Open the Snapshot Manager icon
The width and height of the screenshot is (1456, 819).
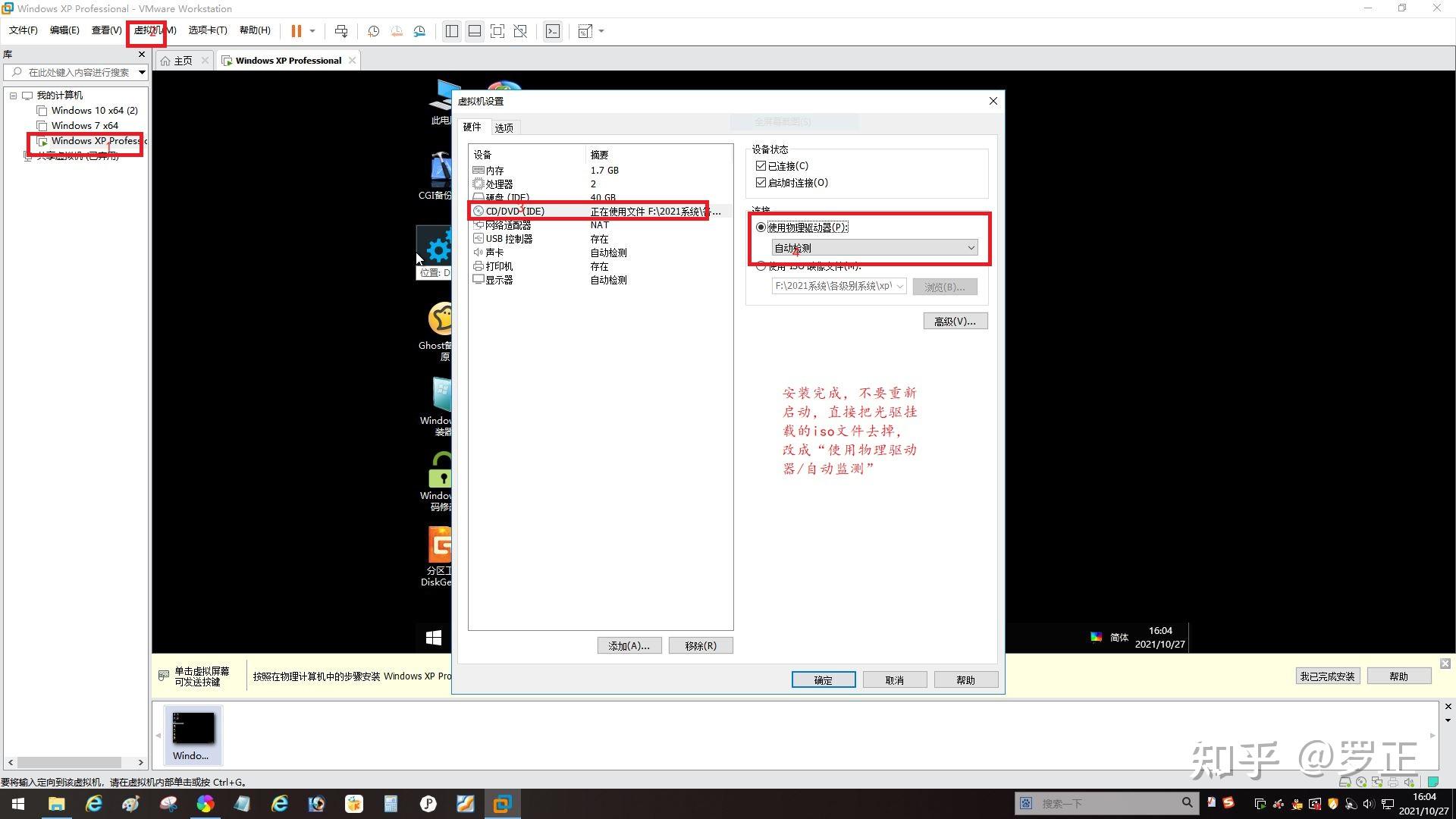[x=419, y=31]
